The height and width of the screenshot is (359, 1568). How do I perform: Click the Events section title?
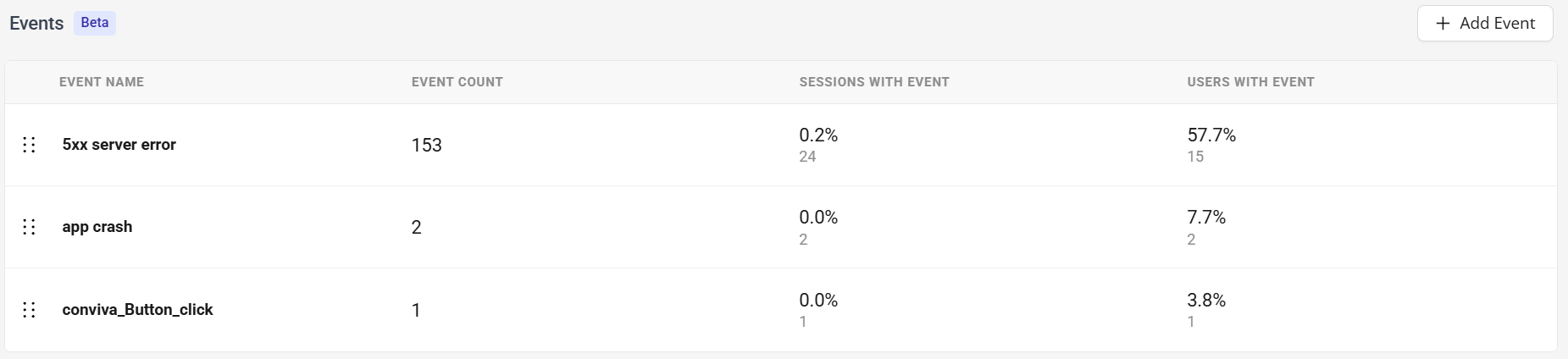pyautogui.click(x=36, y=24)
